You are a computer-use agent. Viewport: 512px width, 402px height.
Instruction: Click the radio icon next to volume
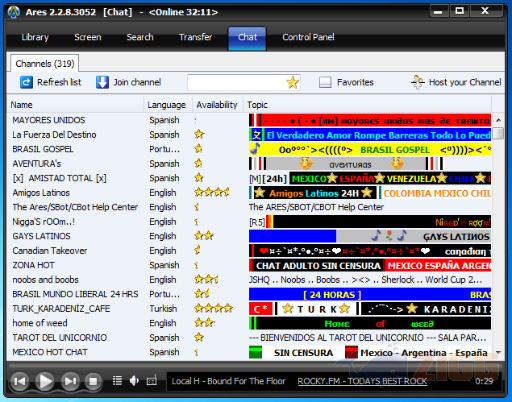click(152, 380)
